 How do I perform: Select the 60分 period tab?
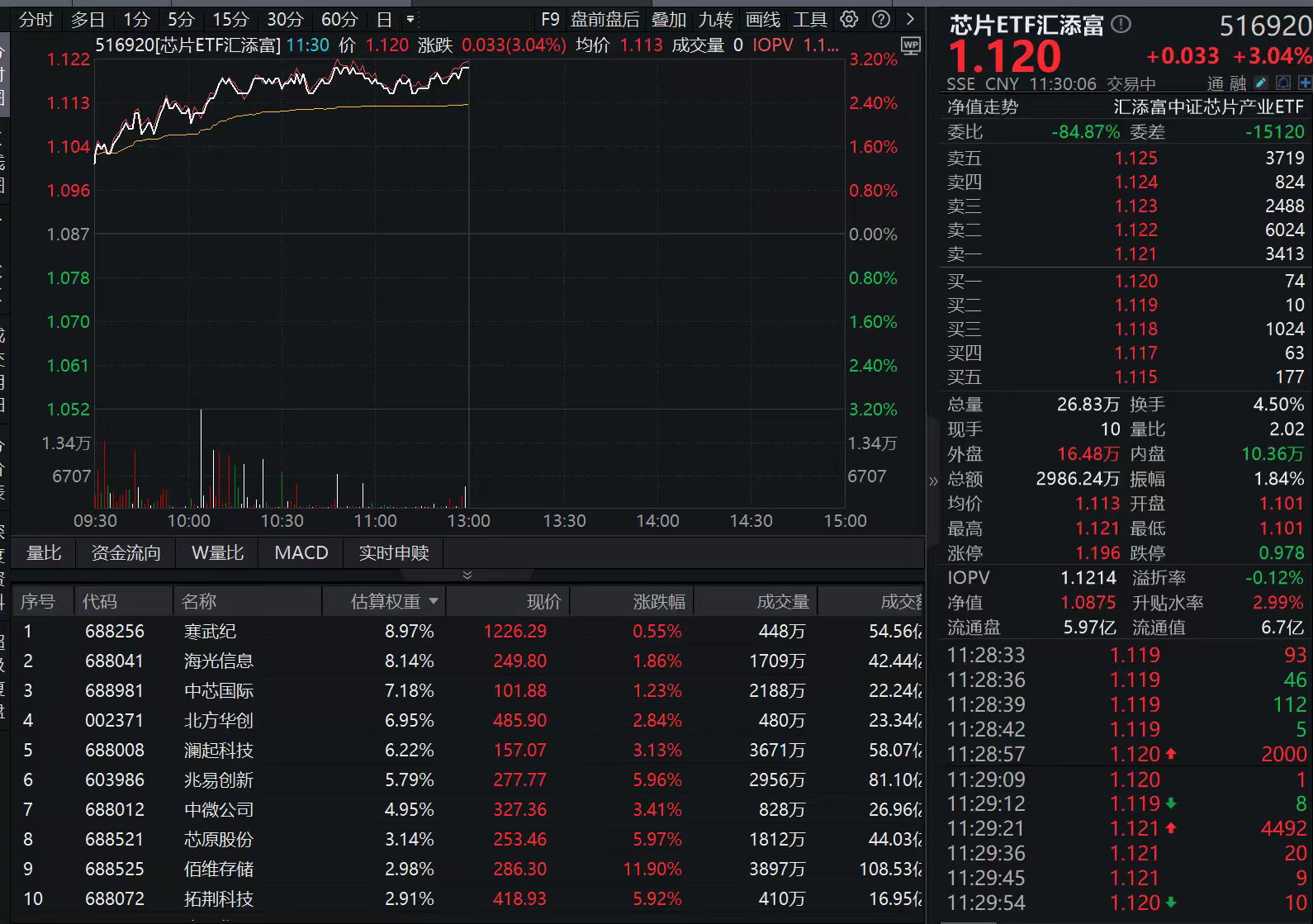[x=339, y=19]
